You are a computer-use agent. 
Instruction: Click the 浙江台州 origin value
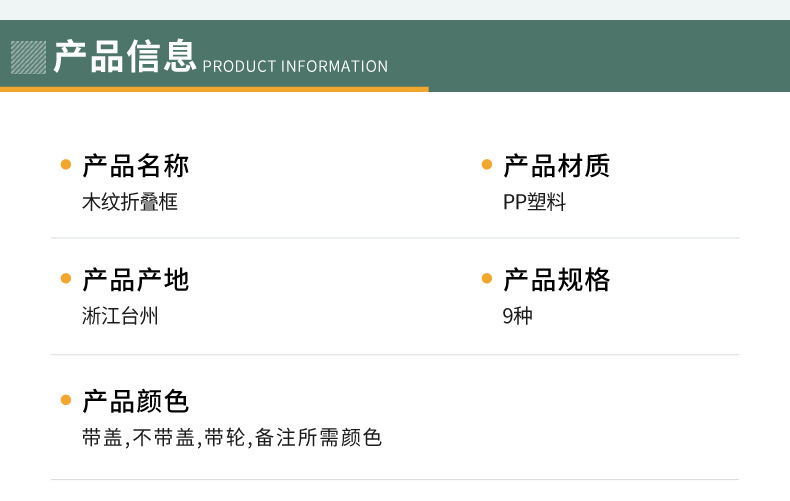[120, 317]
